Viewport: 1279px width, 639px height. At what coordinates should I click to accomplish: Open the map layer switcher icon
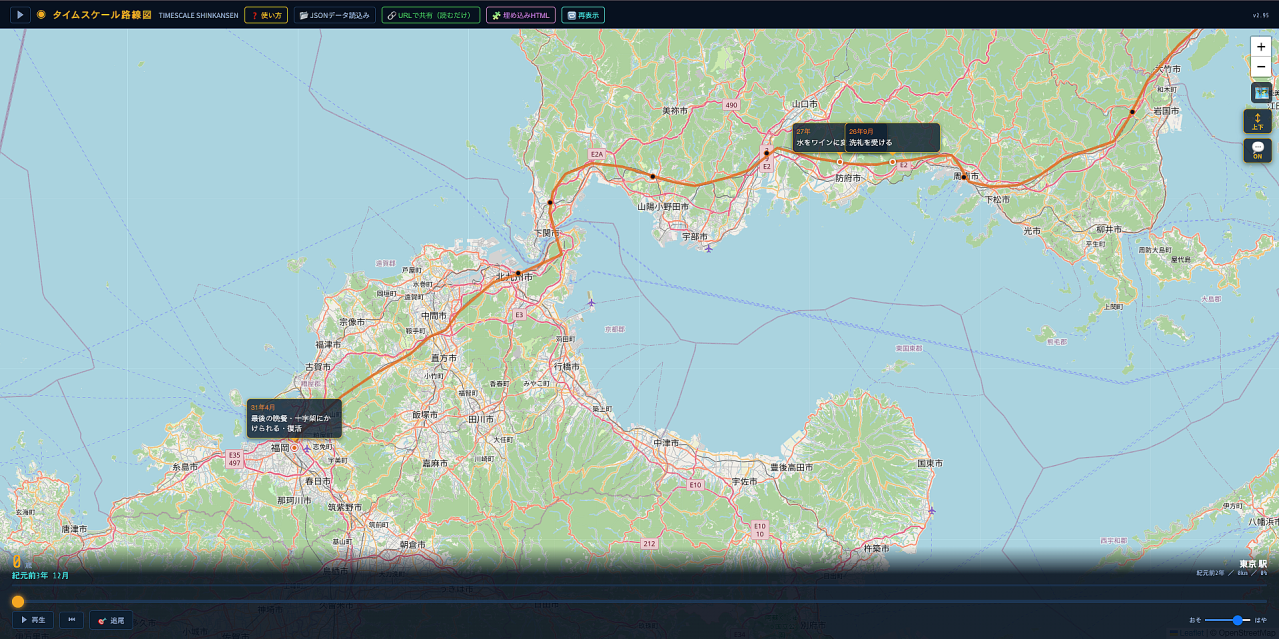pos(1261,92)
